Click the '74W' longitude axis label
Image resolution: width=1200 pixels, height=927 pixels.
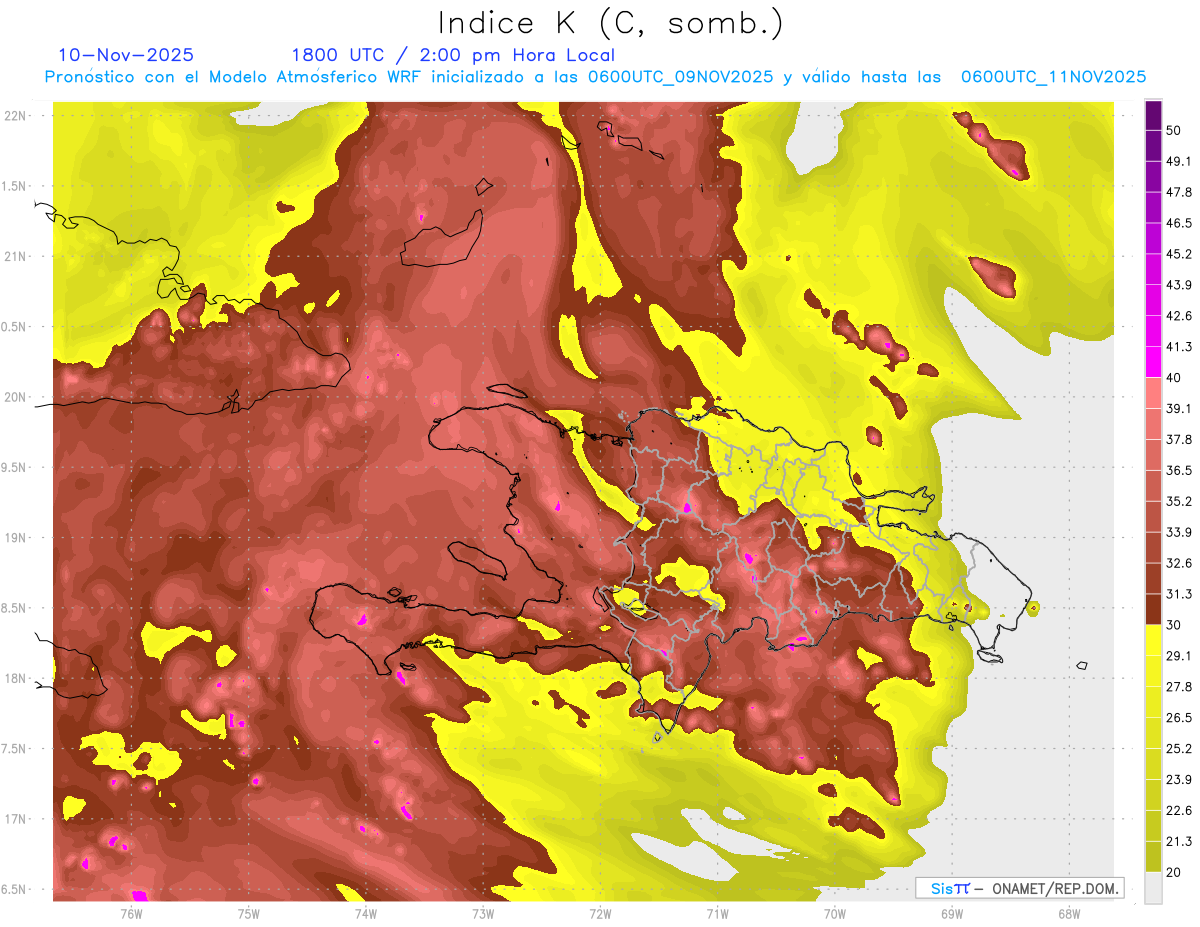point(366,913)
